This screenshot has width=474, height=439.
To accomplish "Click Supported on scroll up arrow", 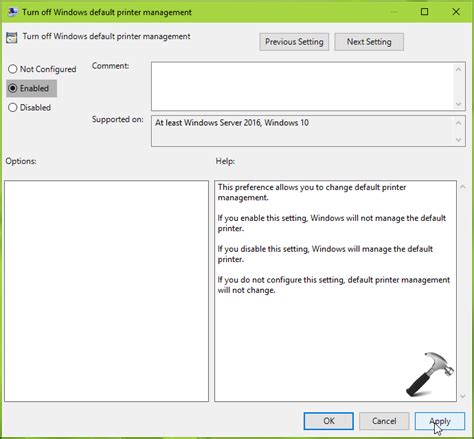I will pyautogui.click(x=459, y=123).
